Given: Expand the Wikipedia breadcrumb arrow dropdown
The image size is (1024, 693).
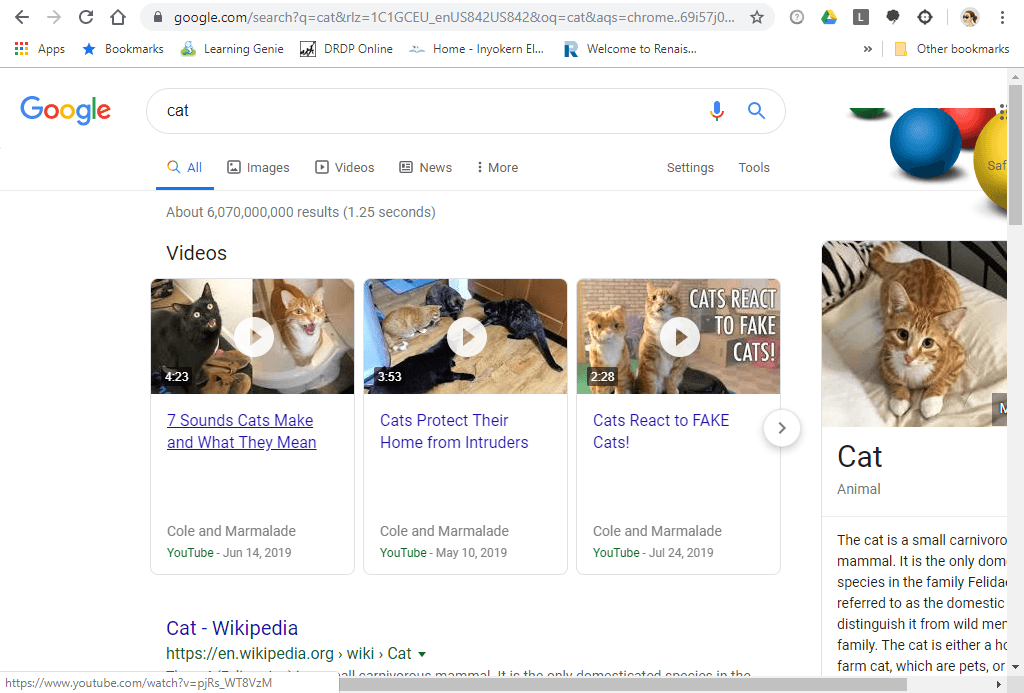Looking at the screenshot, I should [x=419, y=653].
